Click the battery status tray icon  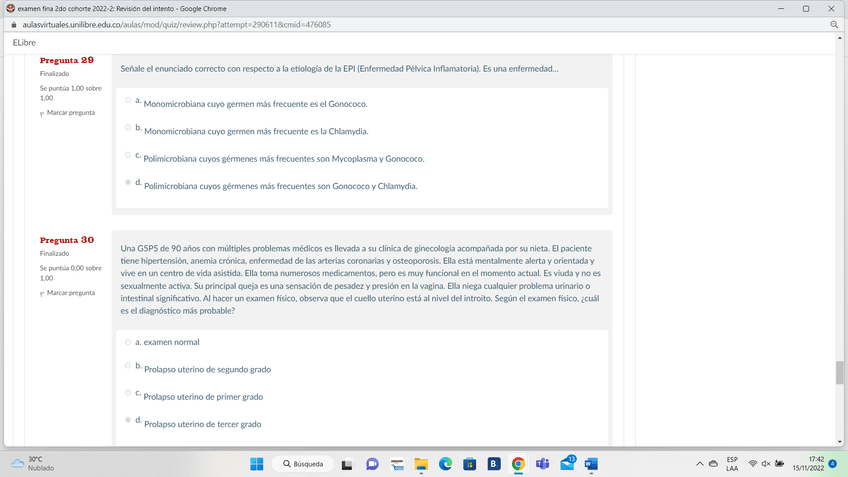[x=779, y=464]
